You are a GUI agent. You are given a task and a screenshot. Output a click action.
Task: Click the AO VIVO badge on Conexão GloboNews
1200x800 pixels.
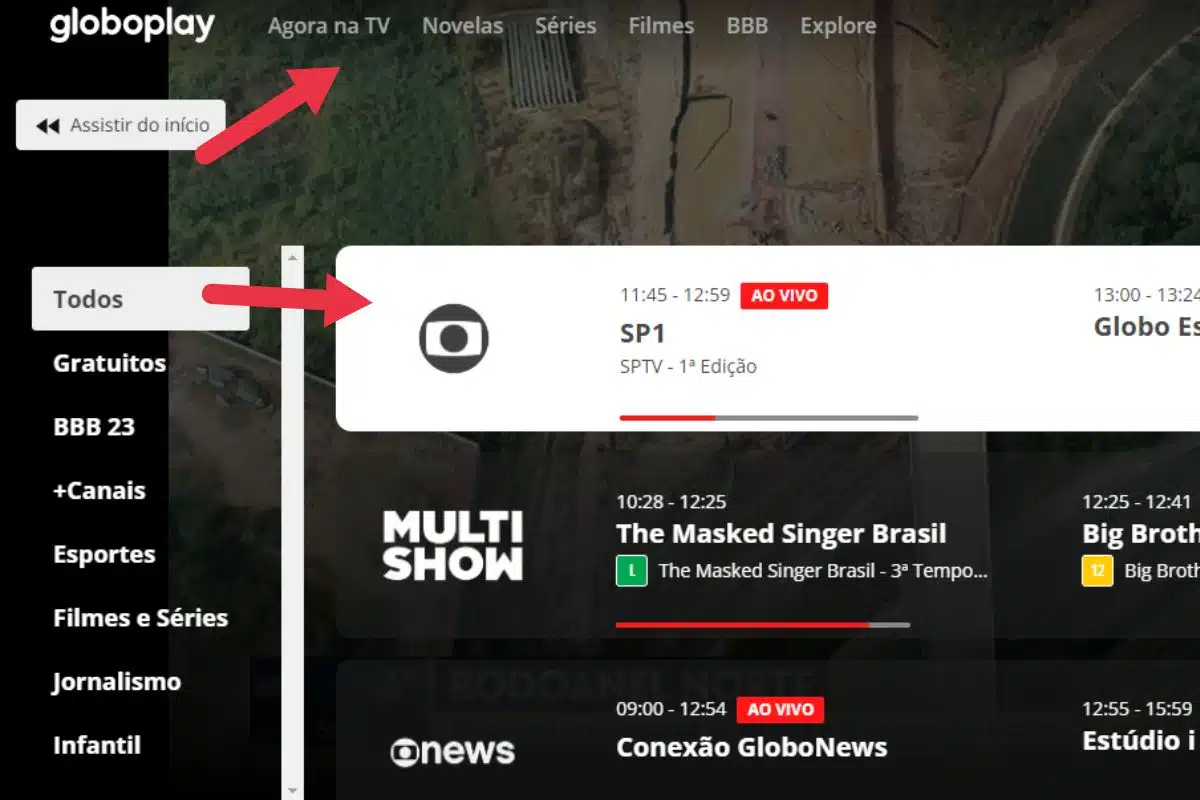pos(780,710)
